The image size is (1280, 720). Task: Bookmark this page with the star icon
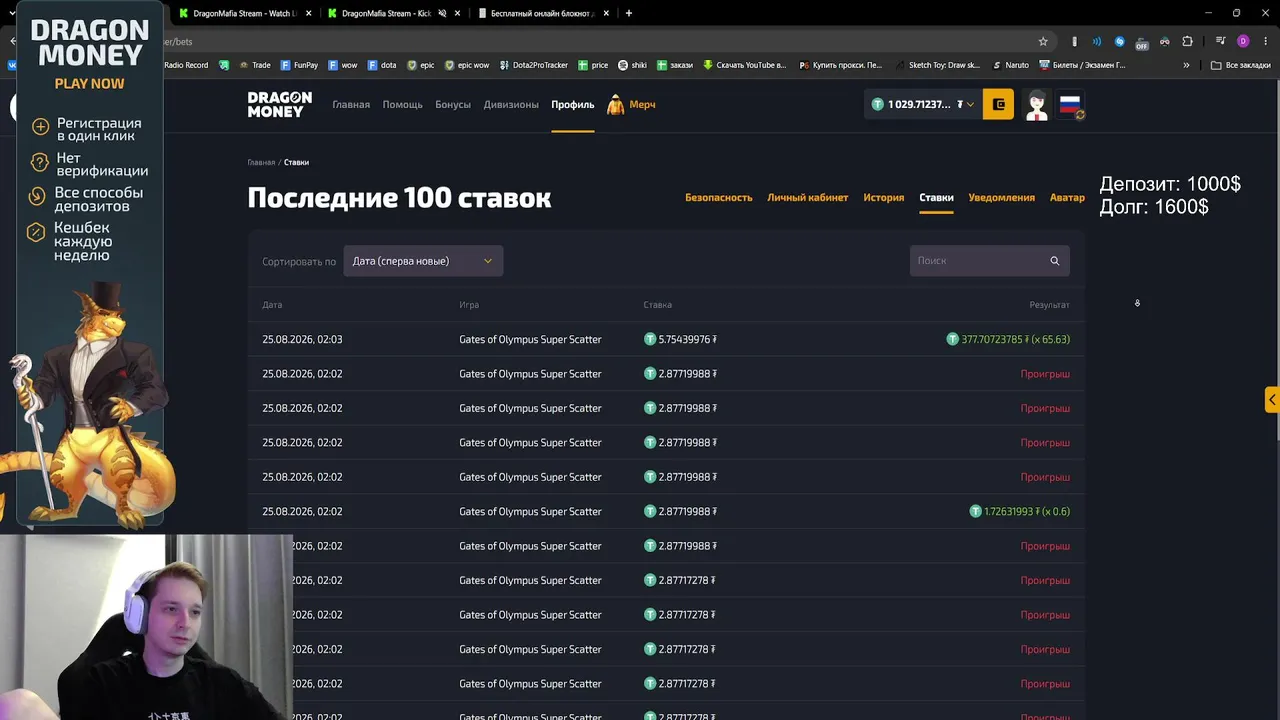tap(1043, 42)
